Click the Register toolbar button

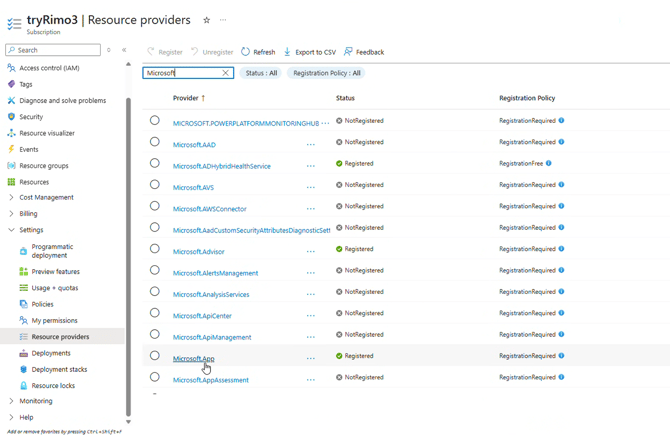click(165, 52)
